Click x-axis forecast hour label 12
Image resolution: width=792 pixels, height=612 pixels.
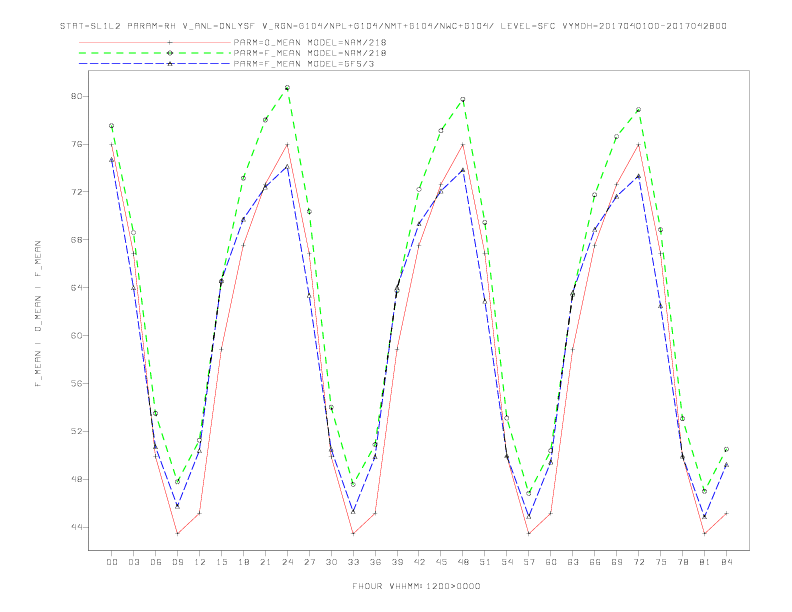coord(200,562)
